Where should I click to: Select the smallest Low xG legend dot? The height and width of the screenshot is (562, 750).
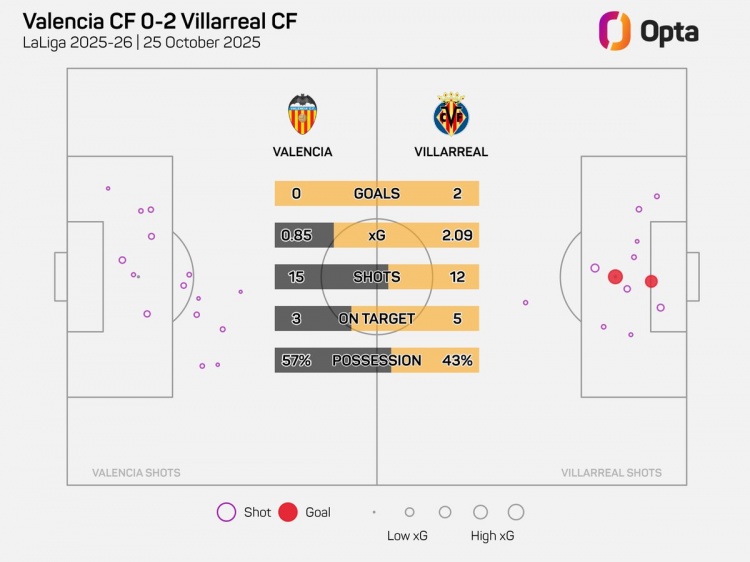pyautogui.click(x=374, y=512)
